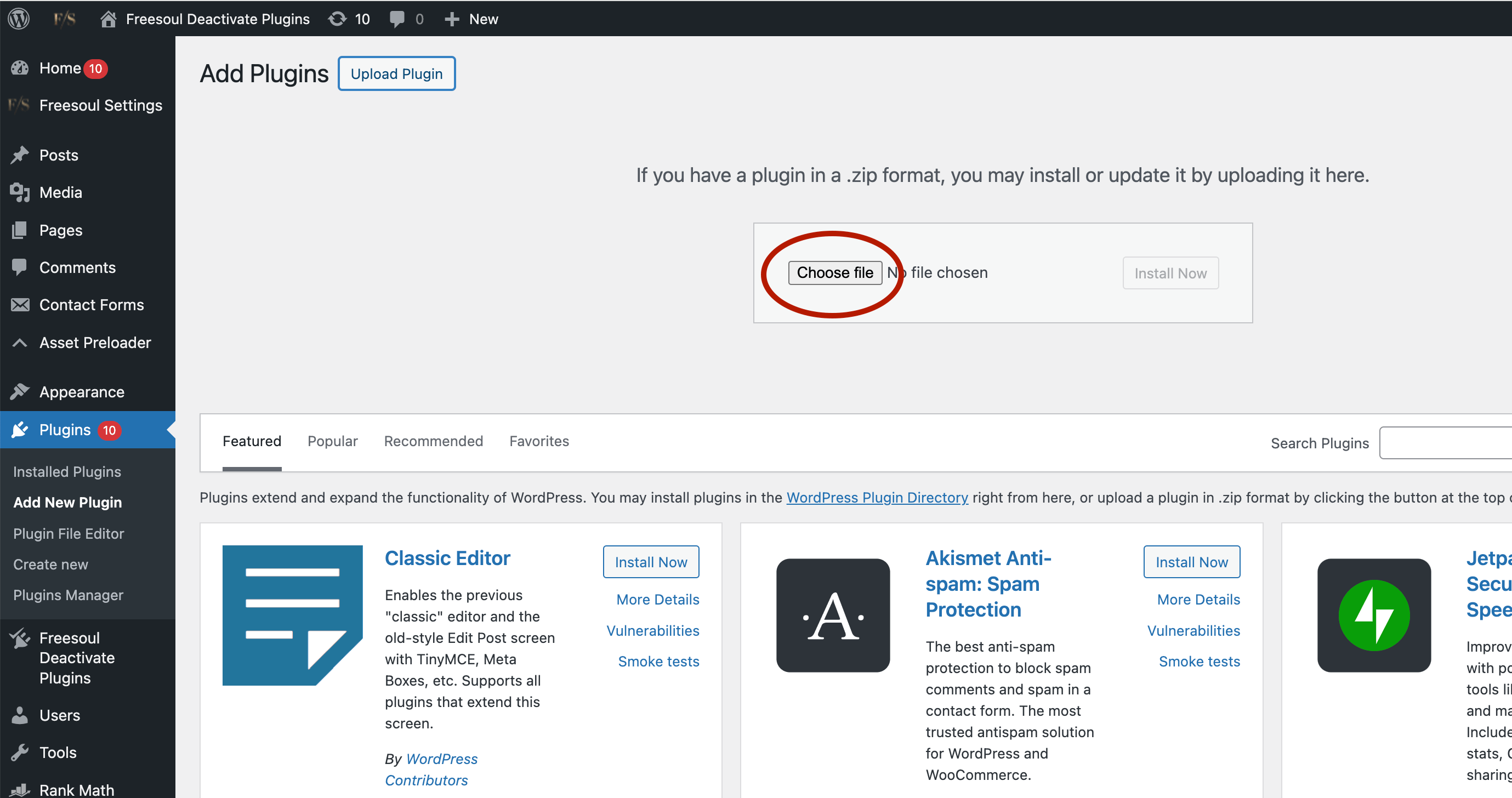Click the red 10 badge next to Home
Viewport: 1512px width, 798px height.
pyautogui.click(x=95, y=68)
